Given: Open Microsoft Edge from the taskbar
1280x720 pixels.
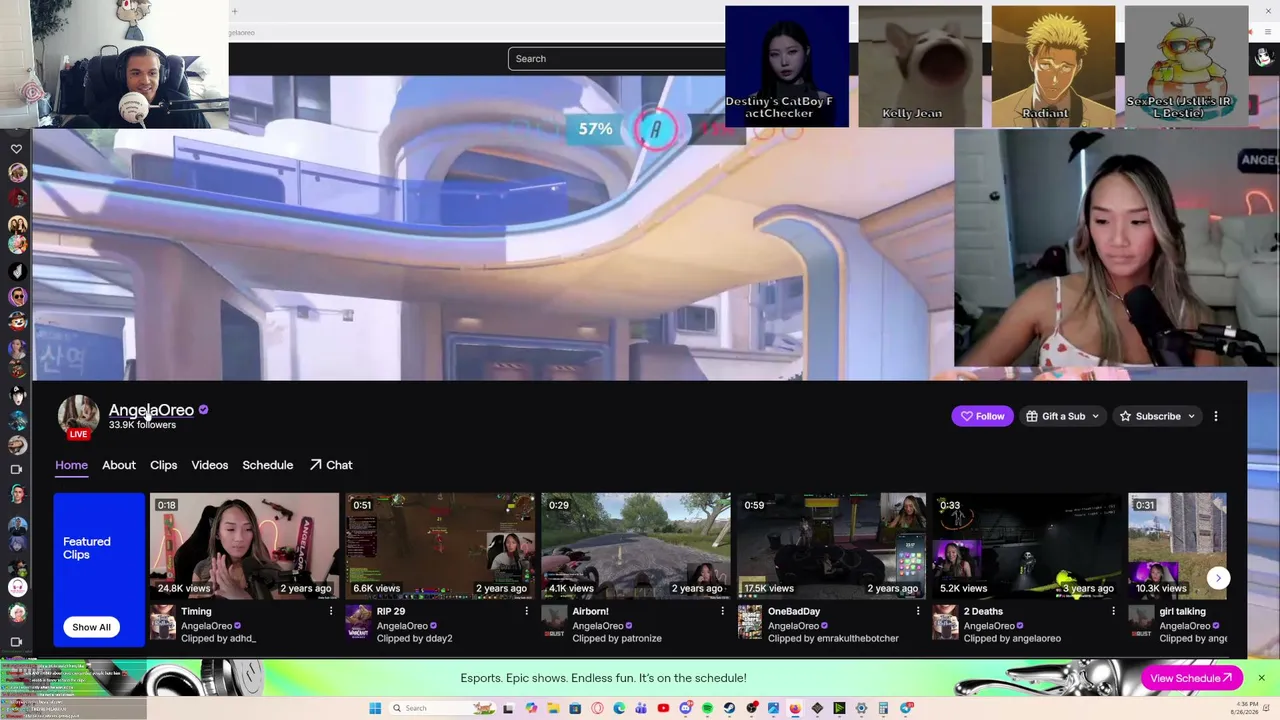Looking at the screenshot, I should pos(619,708).
